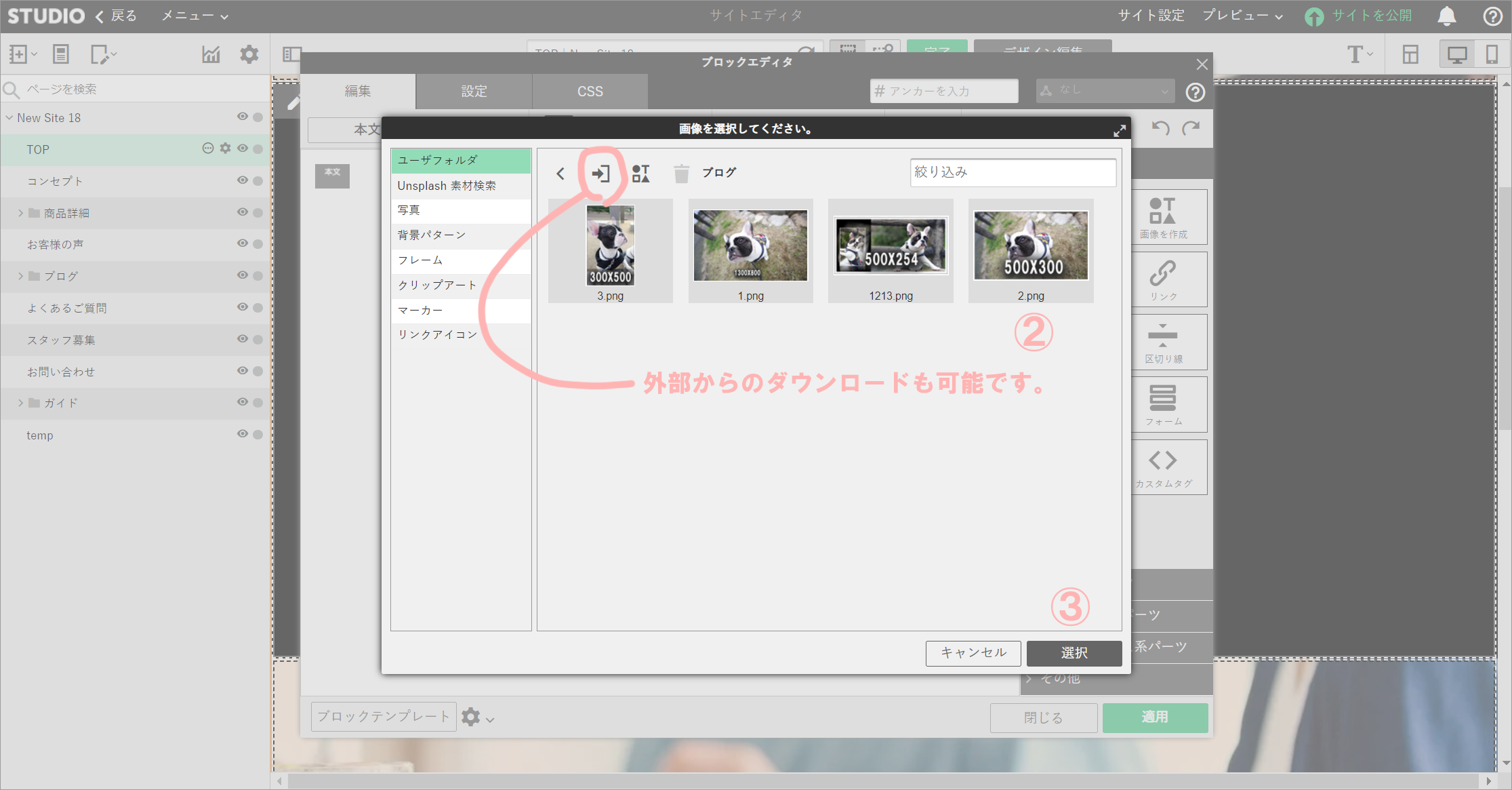Select クリップアート category
This screenshot has width=1512, height=790.
[437, 285]
